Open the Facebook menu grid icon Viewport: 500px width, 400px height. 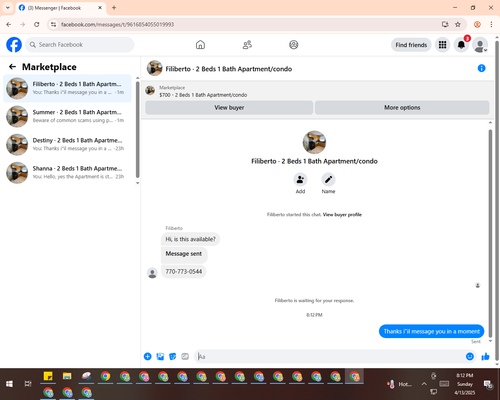coord(442,45)
